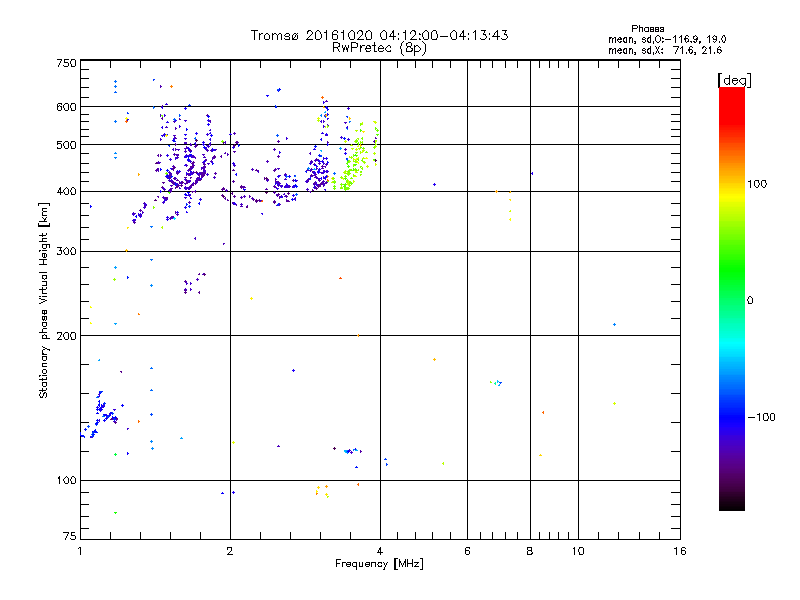Screen dimensions: 800x600
Task: Click the 'Stationary phase Virtual Height [km]' axis label
Action: [x=43, y=300]
